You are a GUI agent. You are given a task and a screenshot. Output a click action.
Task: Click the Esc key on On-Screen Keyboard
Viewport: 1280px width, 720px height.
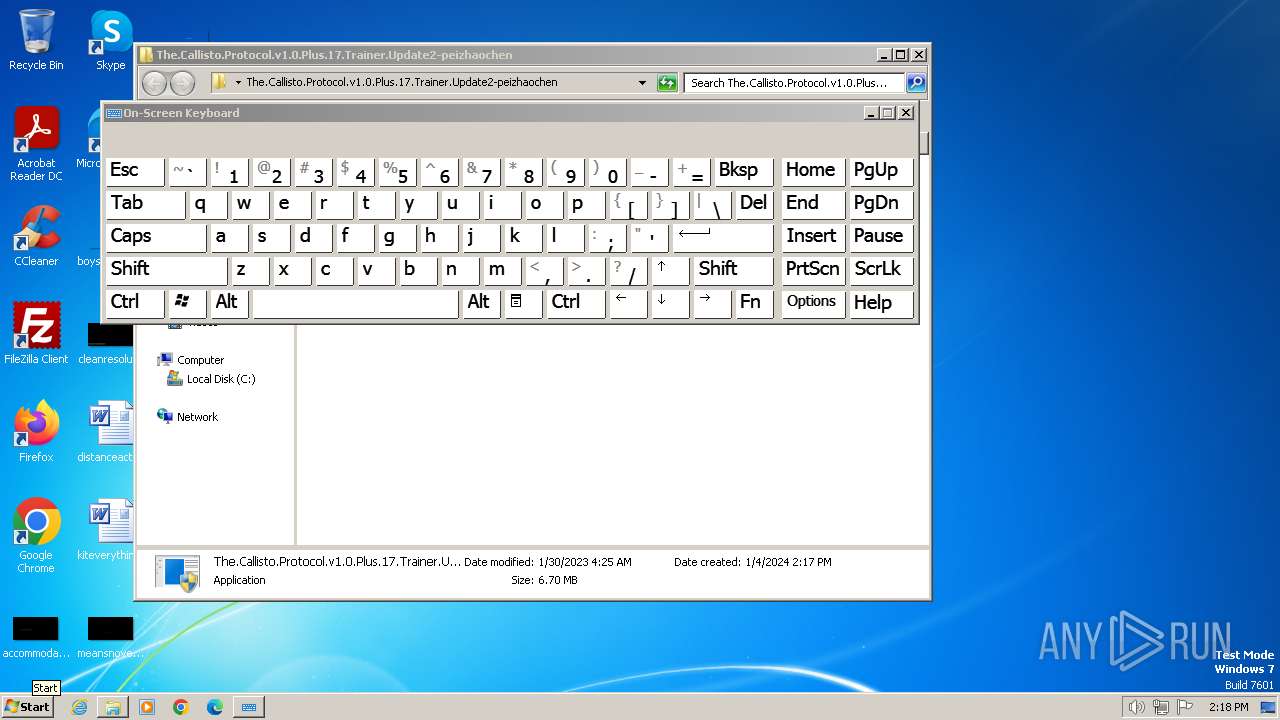[135, 171]
